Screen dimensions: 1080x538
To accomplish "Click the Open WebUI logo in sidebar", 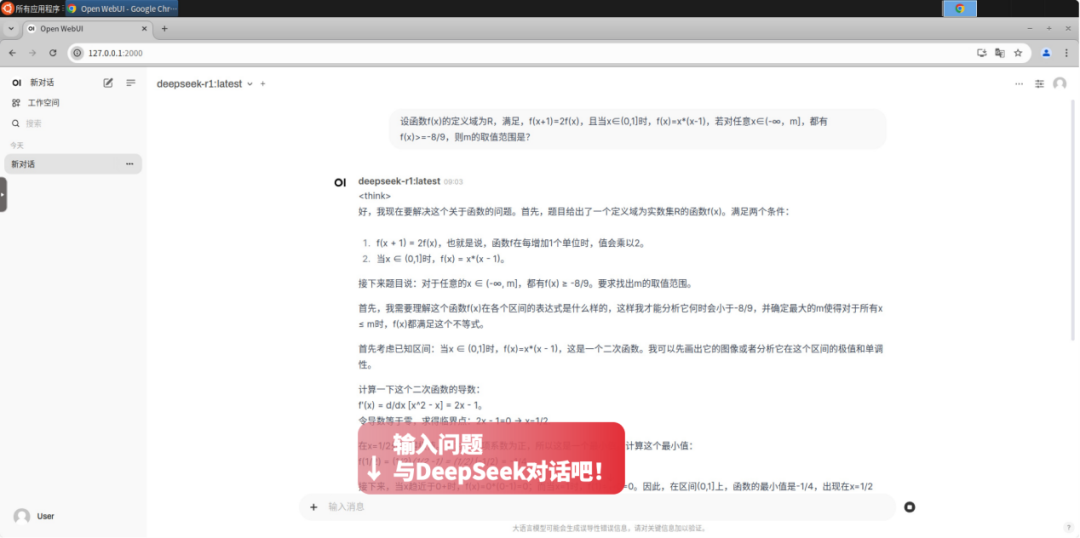I will tap(17, 83).
